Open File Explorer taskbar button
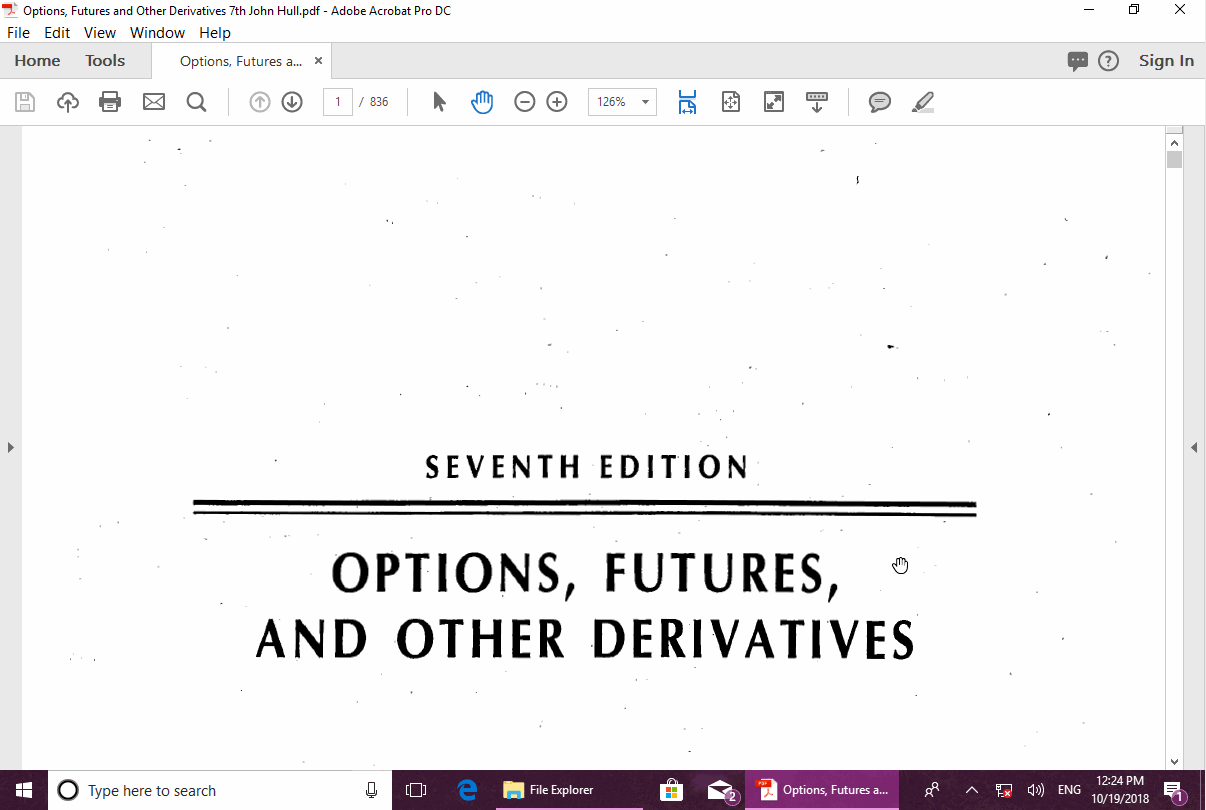Screen dimensions: 1206x810 tap(568, 790)
